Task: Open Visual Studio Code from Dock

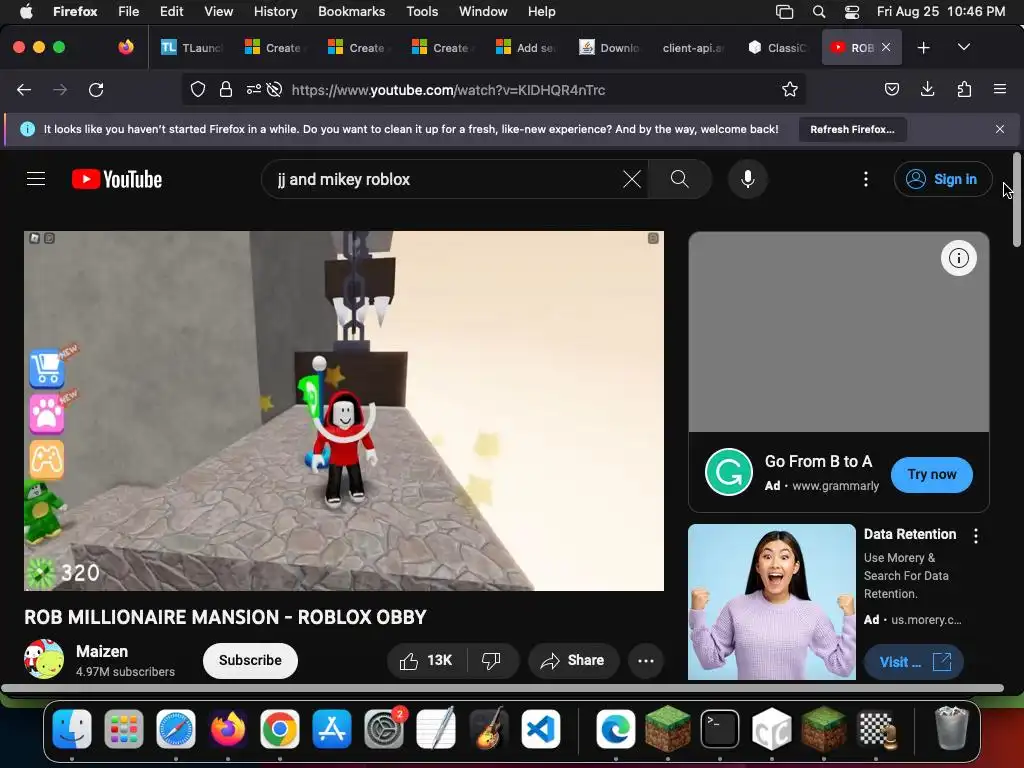Action: tap(541, 729)
